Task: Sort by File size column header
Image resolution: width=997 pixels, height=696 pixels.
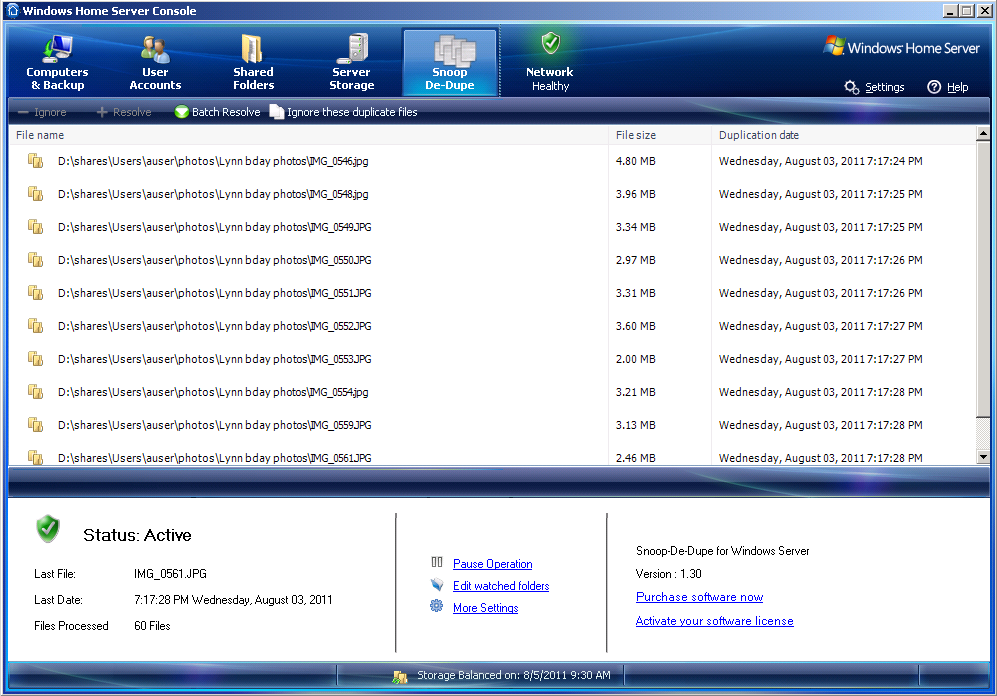Action: 660,135
